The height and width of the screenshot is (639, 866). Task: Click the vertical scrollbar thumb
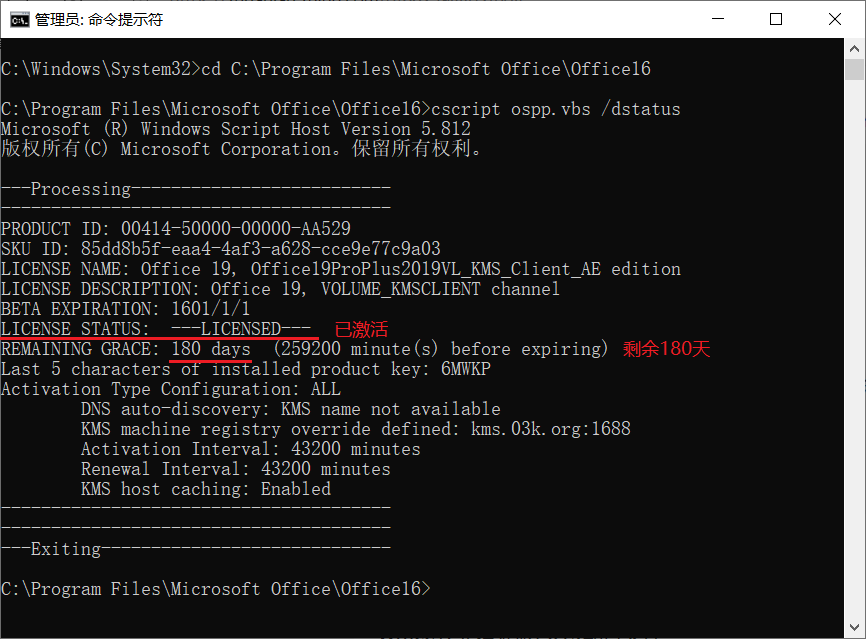click(x=854, y=70)
